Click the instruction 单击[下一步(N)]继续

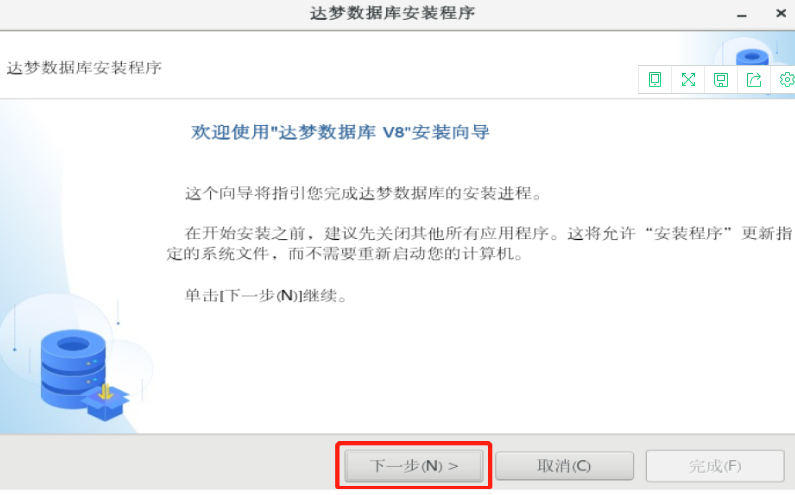[266, 295]
